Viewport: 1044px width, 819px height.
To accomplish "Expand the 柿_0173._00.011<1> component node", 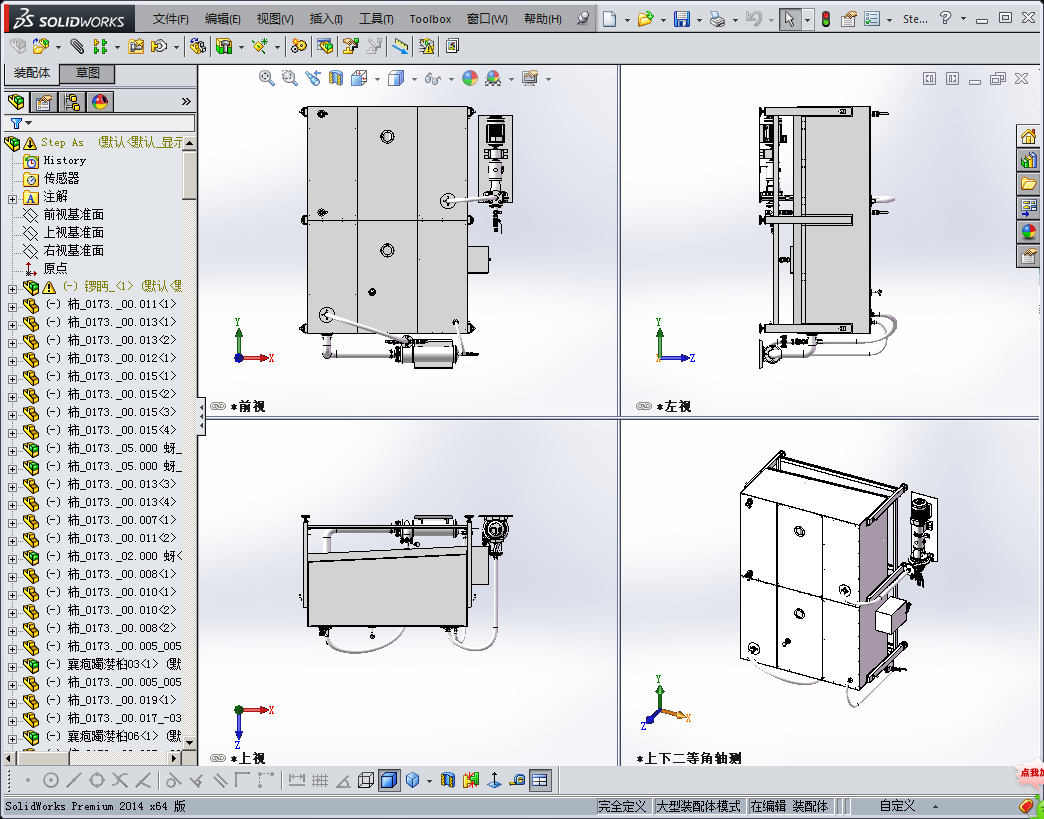I will (12, 307).
